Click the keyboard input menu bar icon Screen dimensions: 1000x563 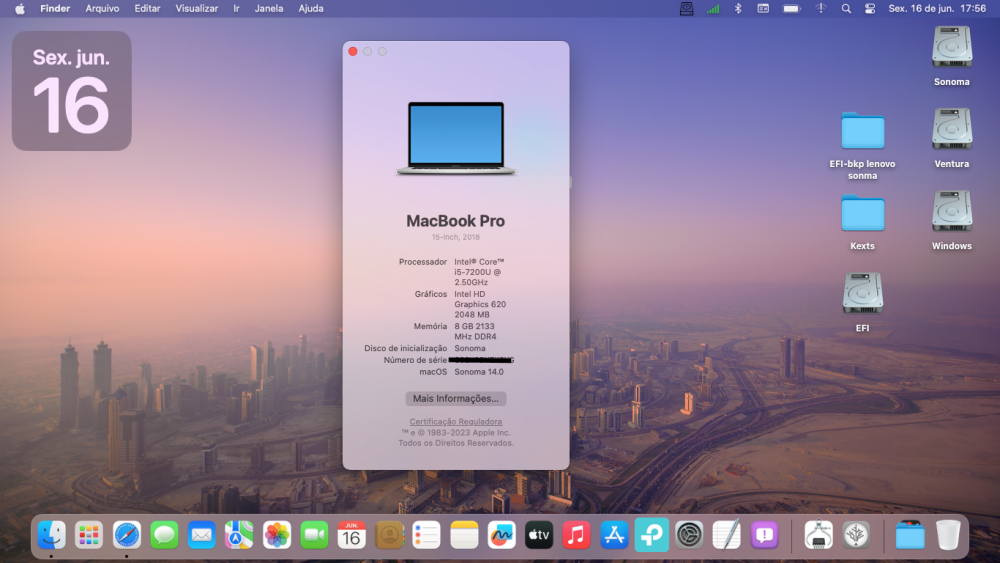(763, 9)
